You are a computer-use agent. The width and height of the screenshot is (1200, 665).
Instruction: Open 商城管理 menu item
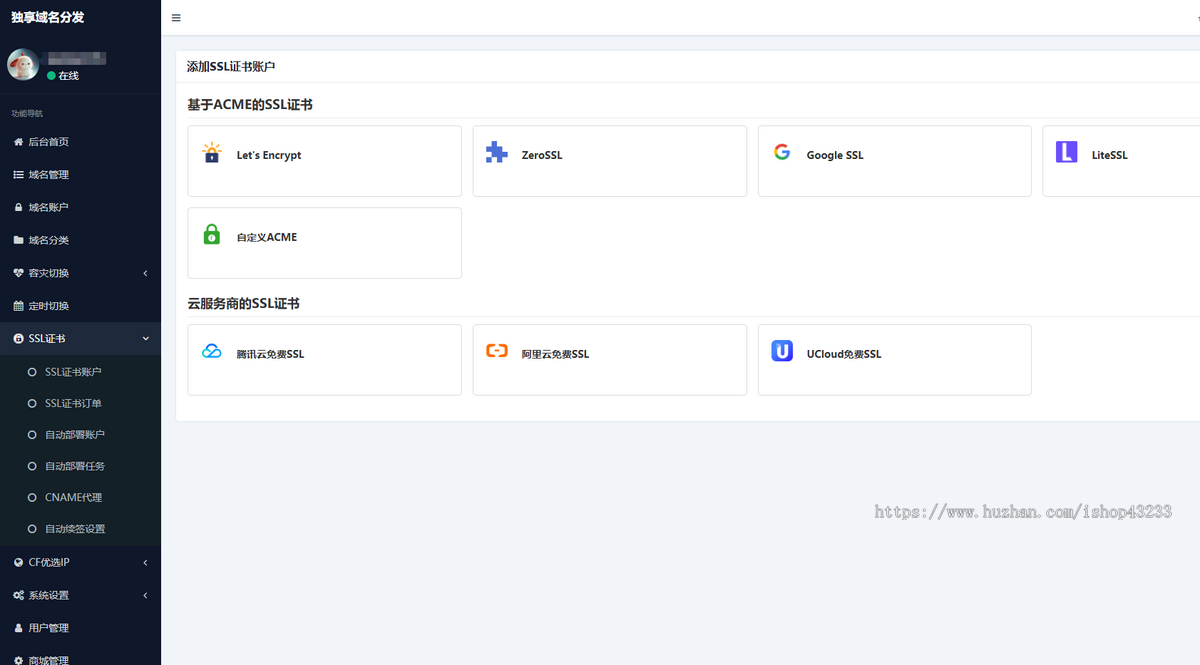coord(80,655)
